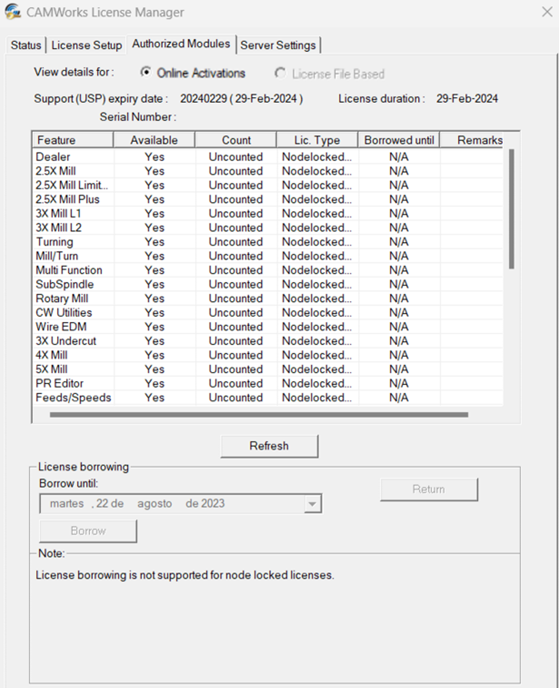The height and width of the screenshot is (688, 559).
Task: Select the PR Editor row
Action: click(268, 383)
